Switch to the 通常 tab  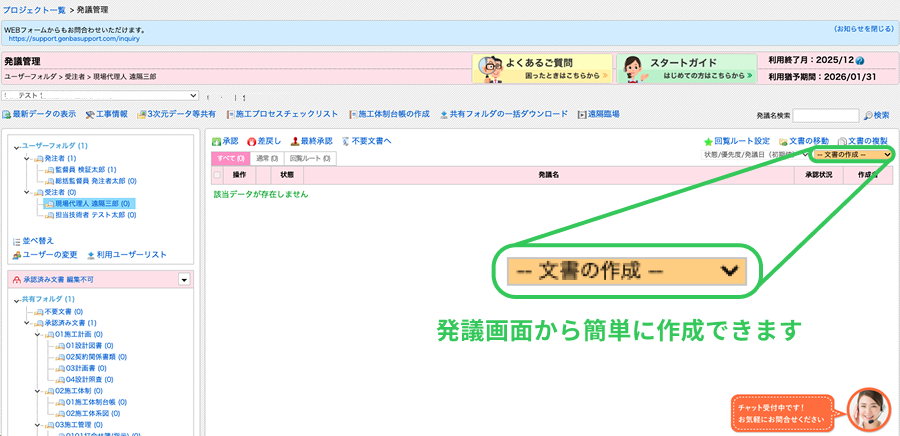click(266, 159)
